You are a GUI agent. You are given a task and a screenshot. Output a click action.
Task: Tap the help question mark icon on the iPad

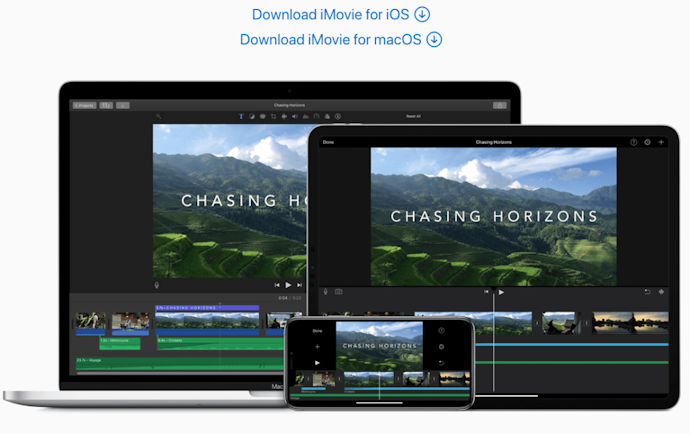(634, 142)
